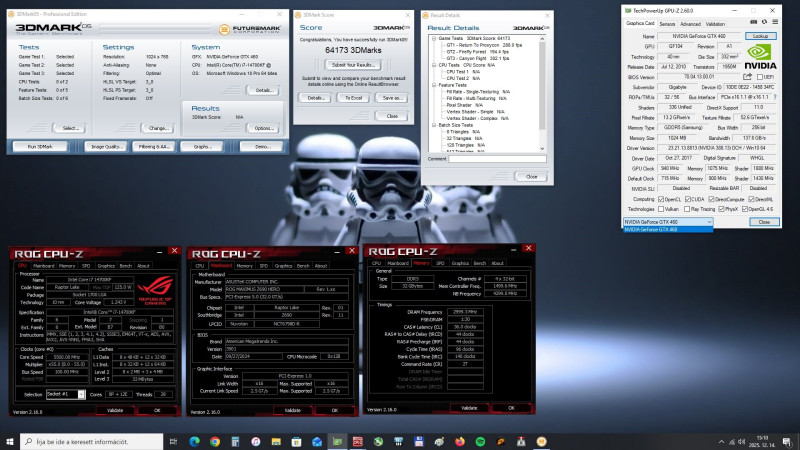The height and width of the screenshot is (450, 800).
Task: Collapse the Feature Tests tree node
Action: [x=434, y=85]
